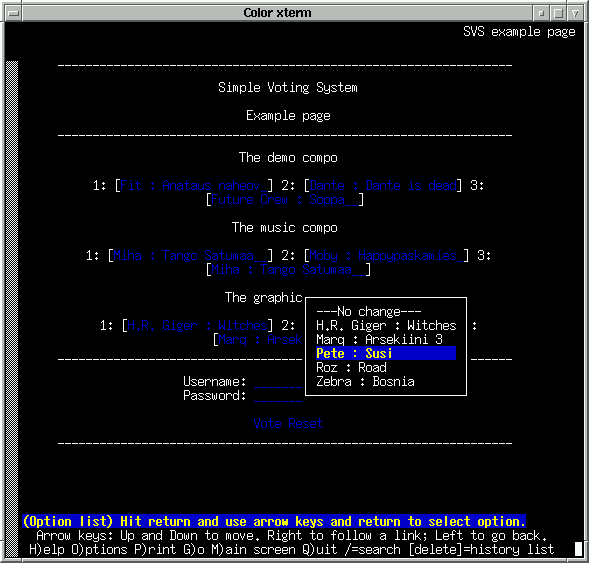The width and height of the screenshot is (589, 563).
Task: Click the Username input field
Action: click(x=278, y=382)
